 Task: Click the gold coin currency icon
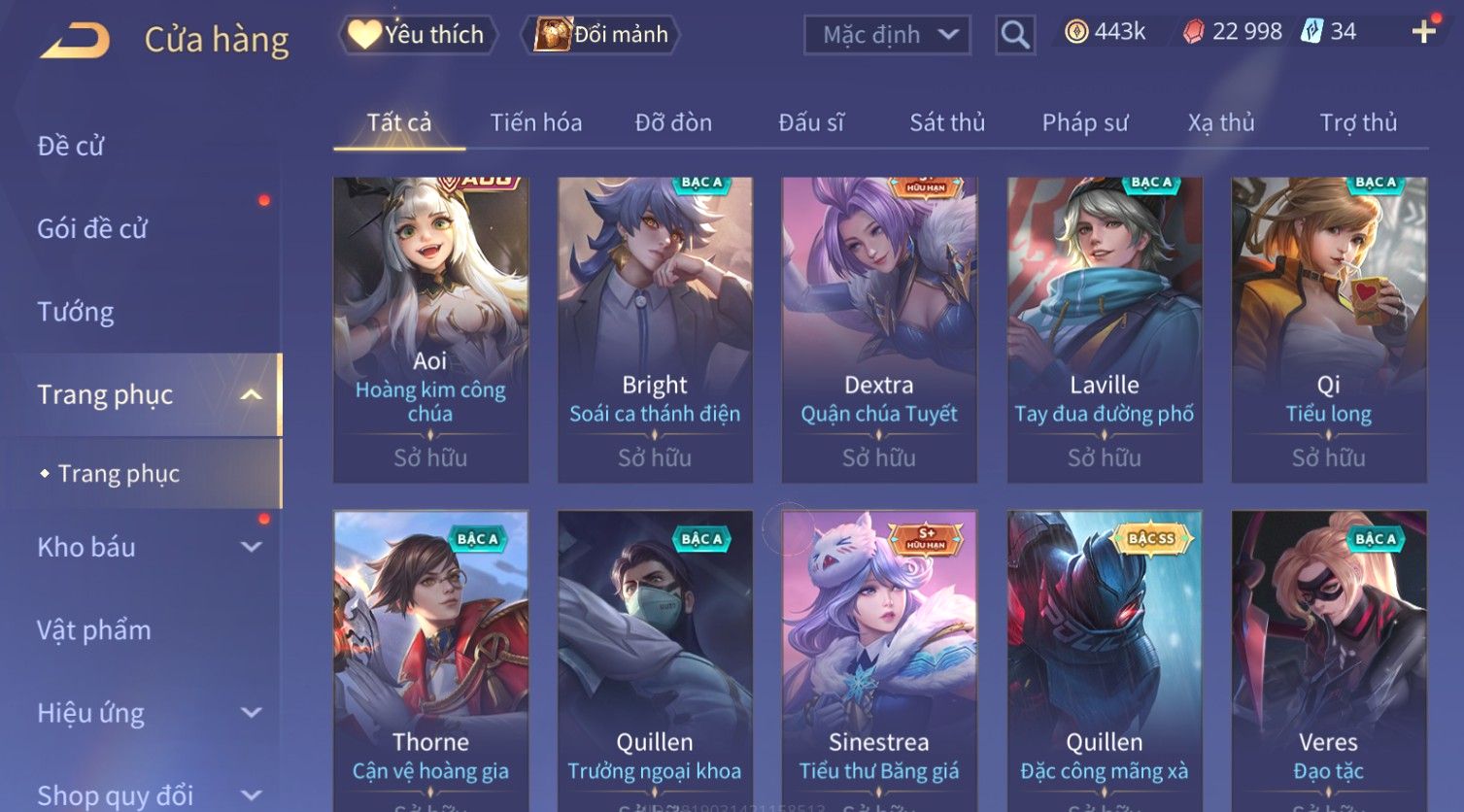click(1076, 32)
